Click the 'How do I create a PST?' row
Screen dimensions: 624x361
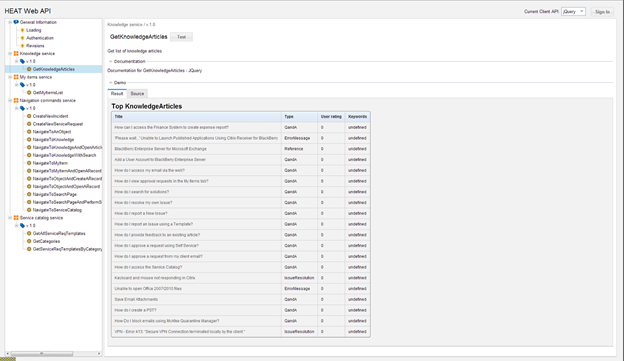click(x=241, y=310)
